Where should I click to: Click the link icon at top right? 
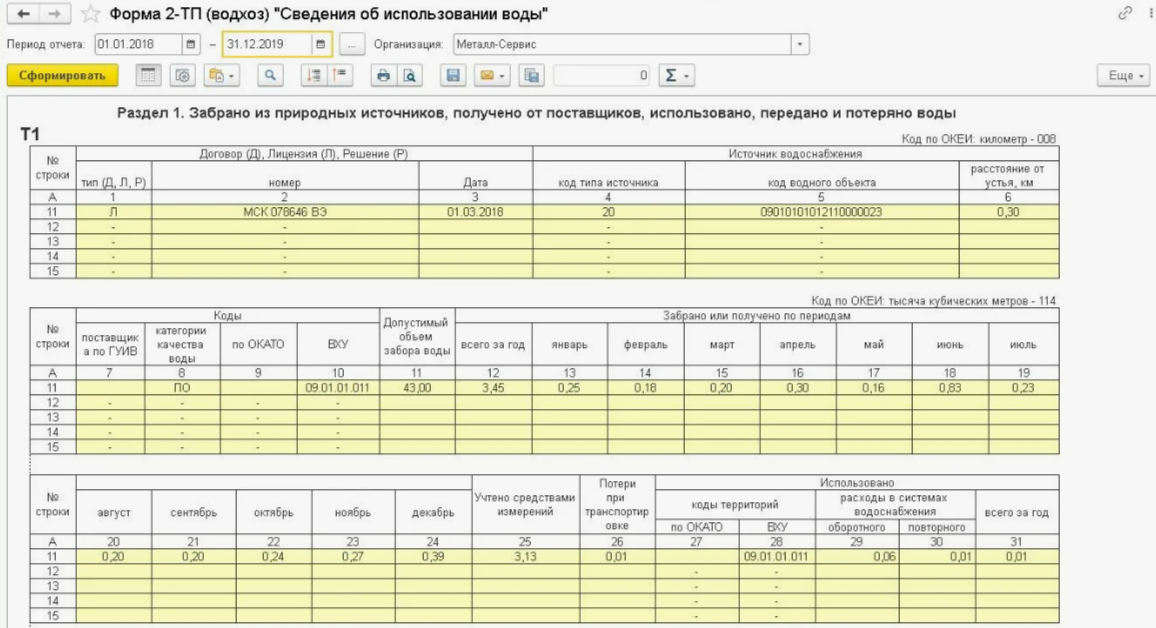tap(1124, 13)
